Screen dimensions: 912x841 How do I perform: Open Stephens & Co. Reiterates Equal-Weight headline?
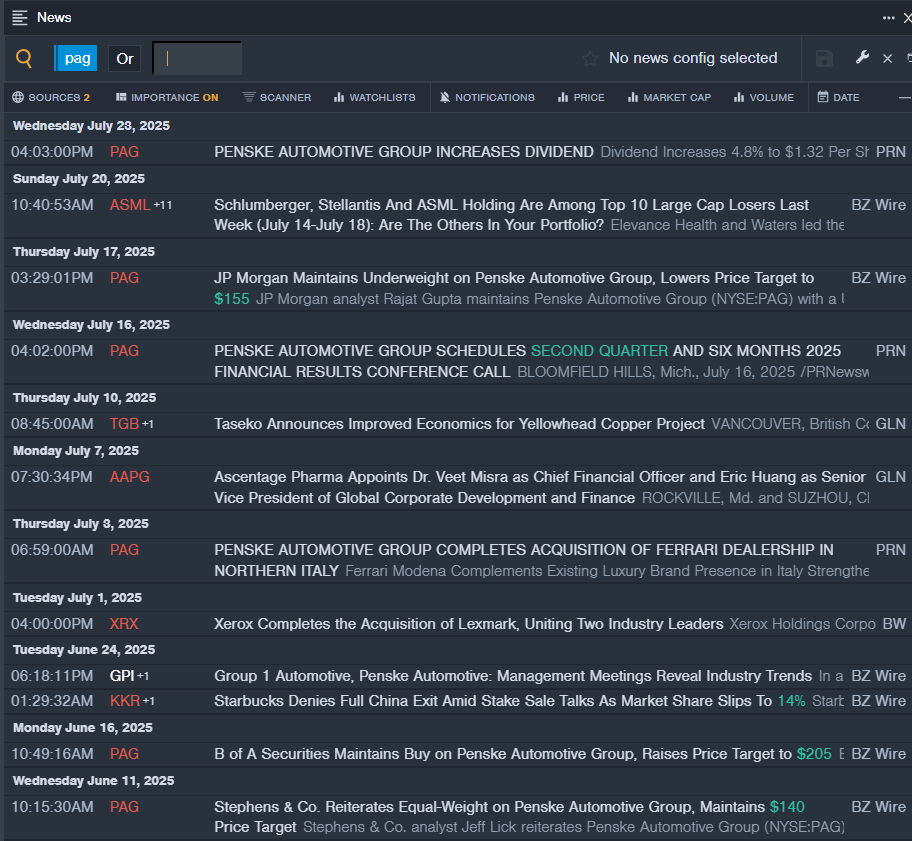(510, 817)
